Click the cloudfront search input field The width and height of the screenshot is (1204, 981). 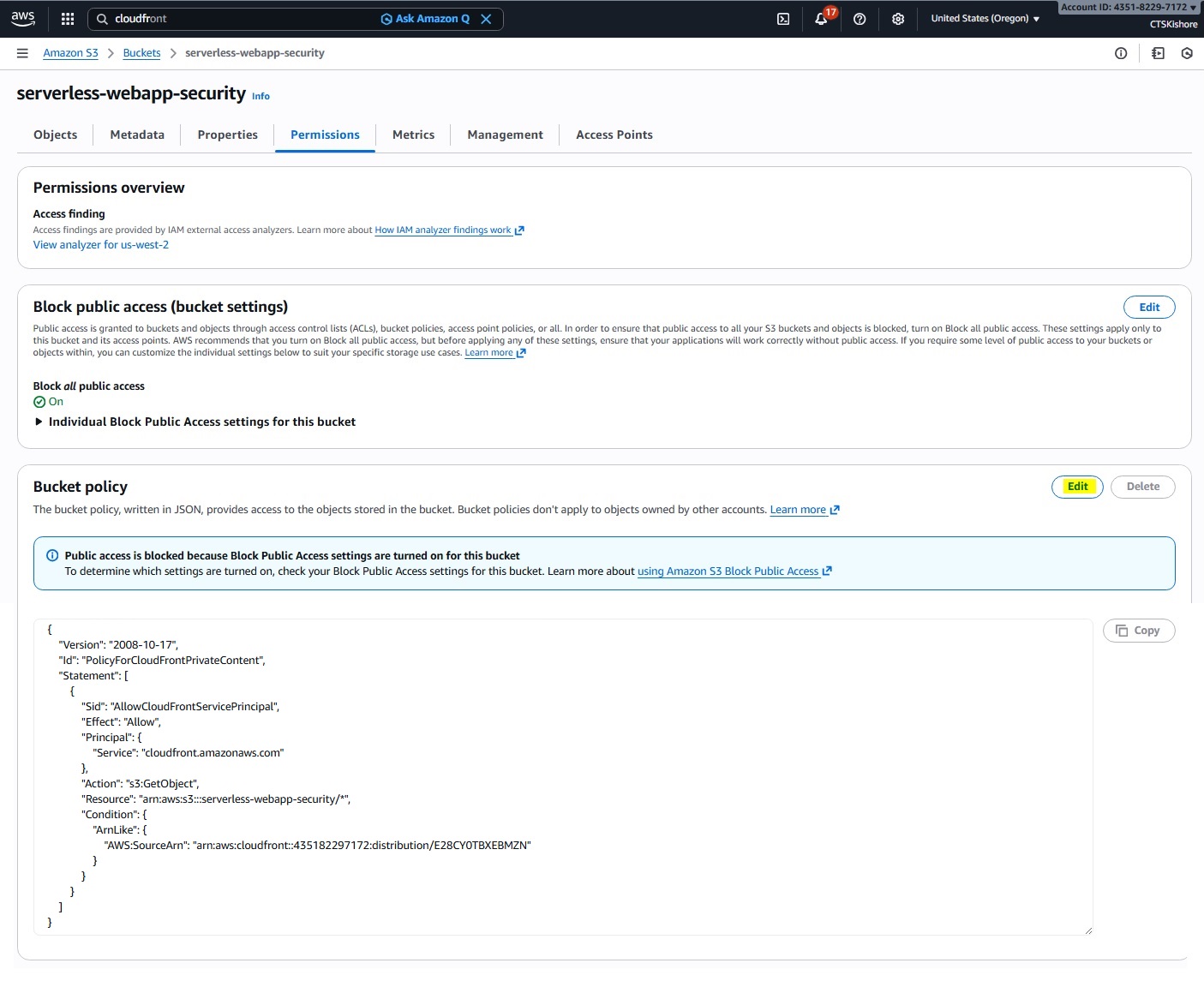[x=240, y=19]
